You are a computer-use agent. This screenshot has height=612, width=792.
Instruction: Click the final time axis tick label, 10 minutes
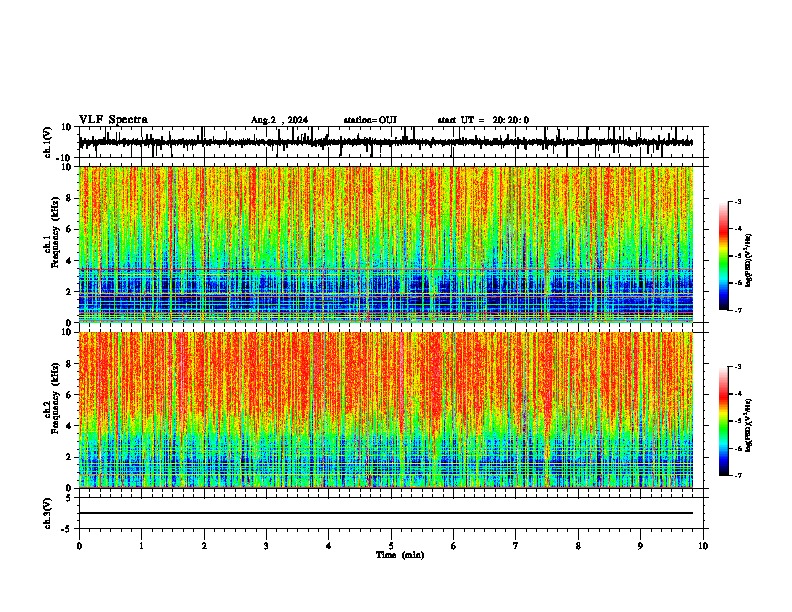[x=703, y=546]
